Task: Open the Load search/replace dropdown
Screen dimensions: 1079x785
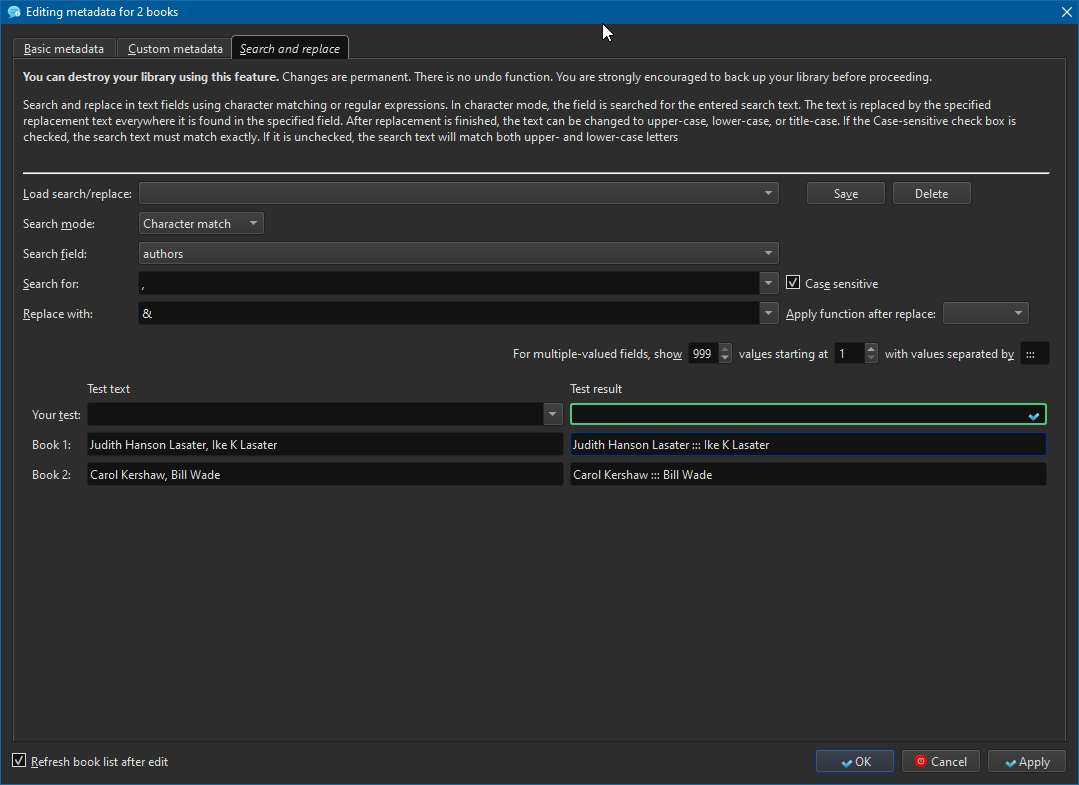Action: point(458,193)
